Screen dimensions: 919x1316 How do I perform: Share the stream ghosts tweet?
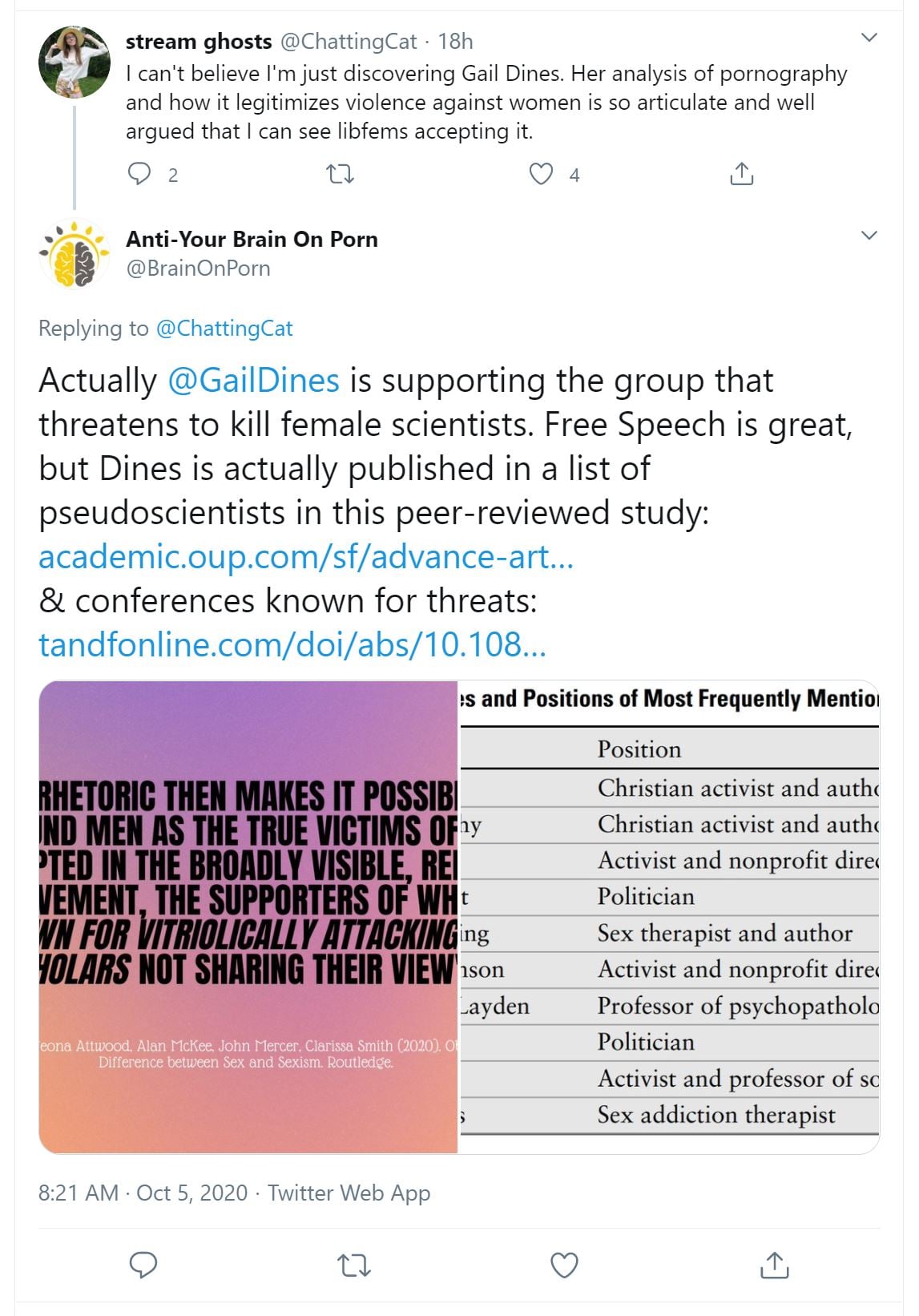742,174
